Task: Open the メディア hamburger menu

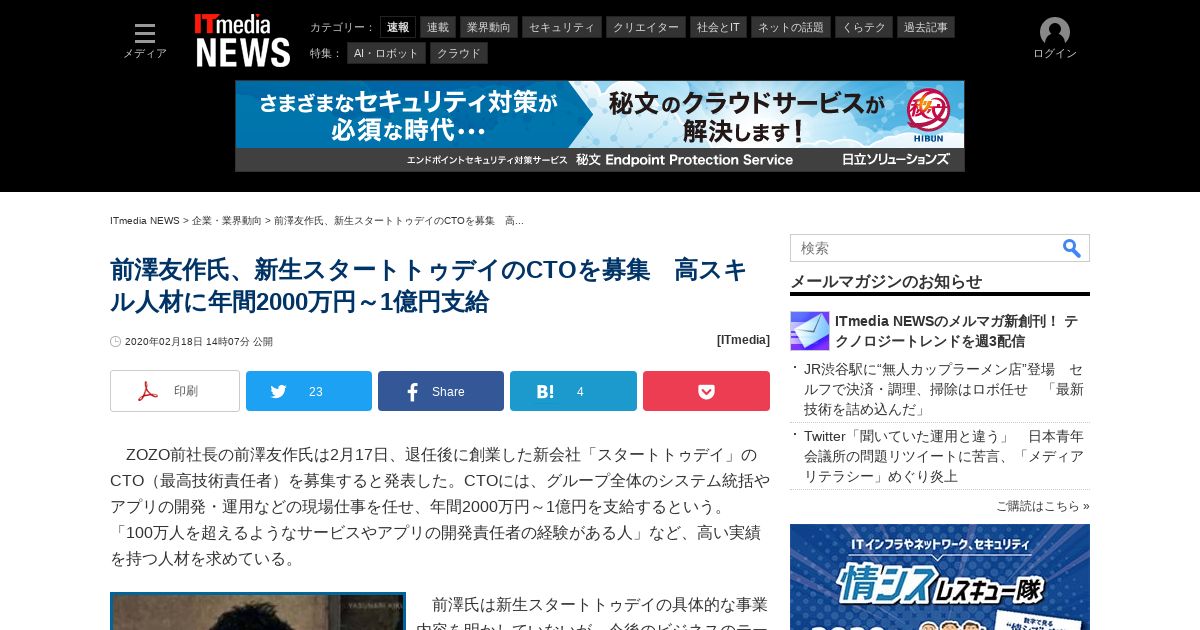Action: pos(145,41)
